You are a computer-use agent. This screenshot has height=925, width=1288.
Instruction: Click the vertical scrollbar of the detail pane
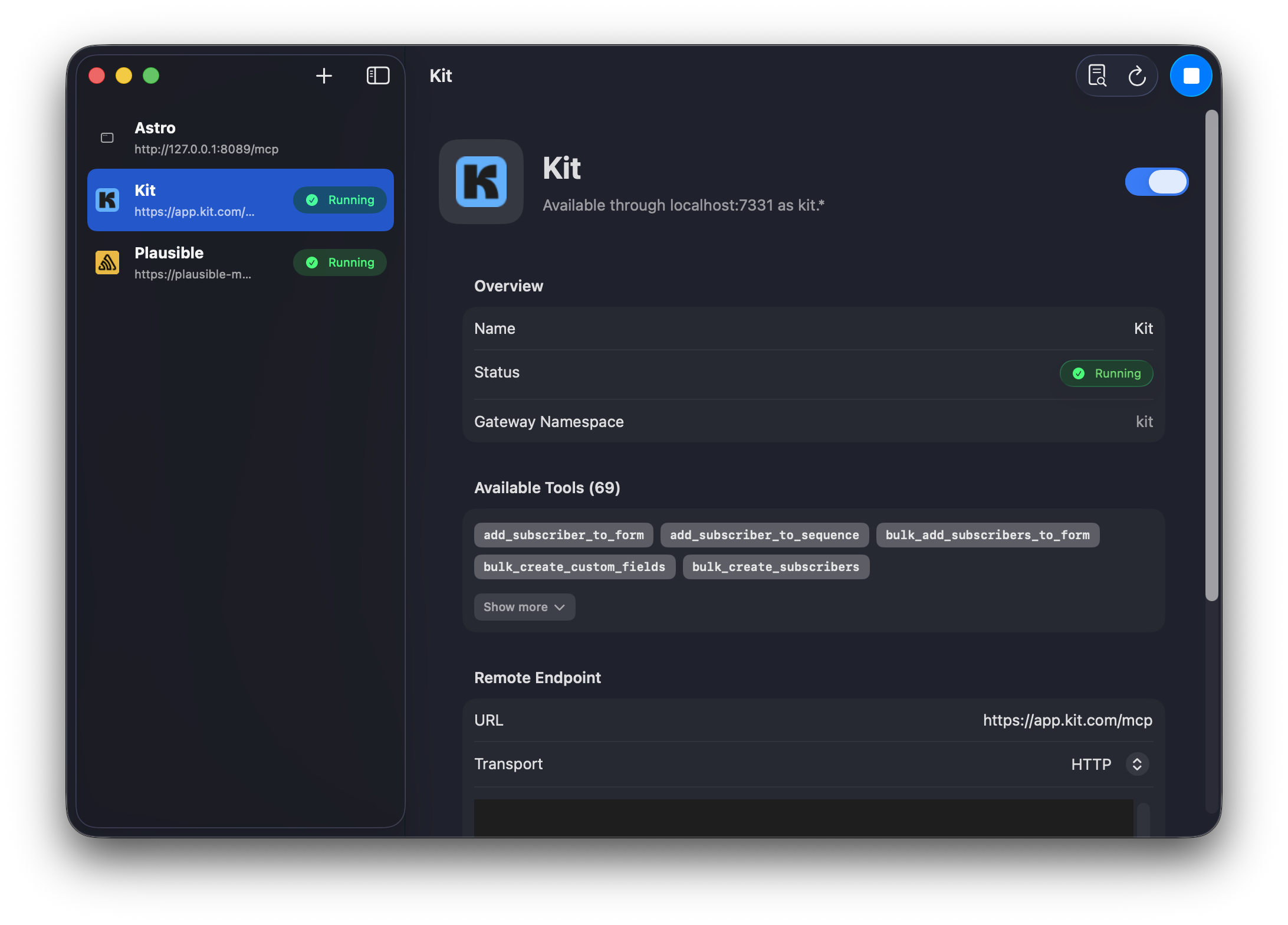1212,355
